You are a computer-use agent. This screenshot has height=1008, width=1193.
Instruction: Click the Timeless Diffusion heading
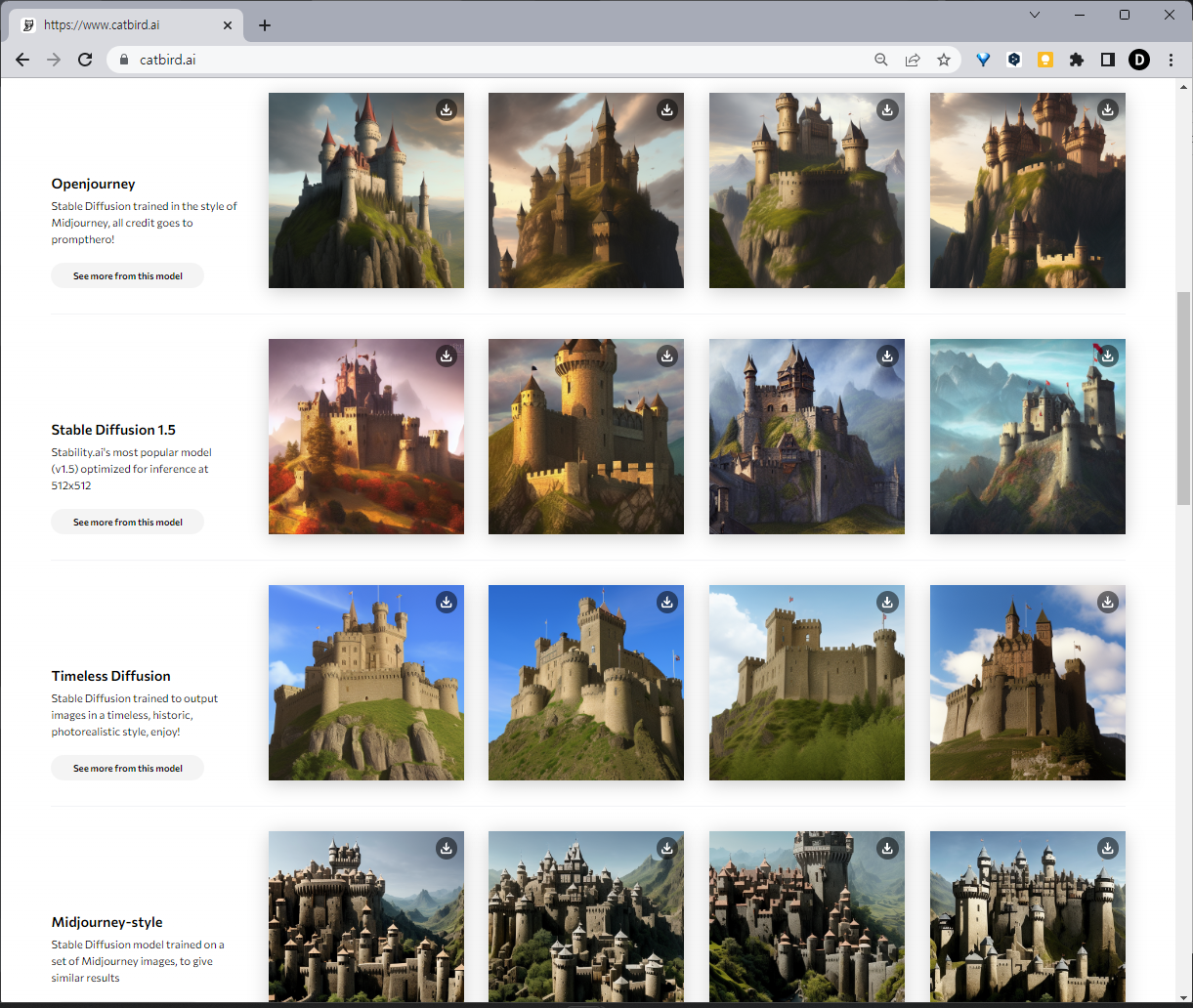tap(110, 676)
